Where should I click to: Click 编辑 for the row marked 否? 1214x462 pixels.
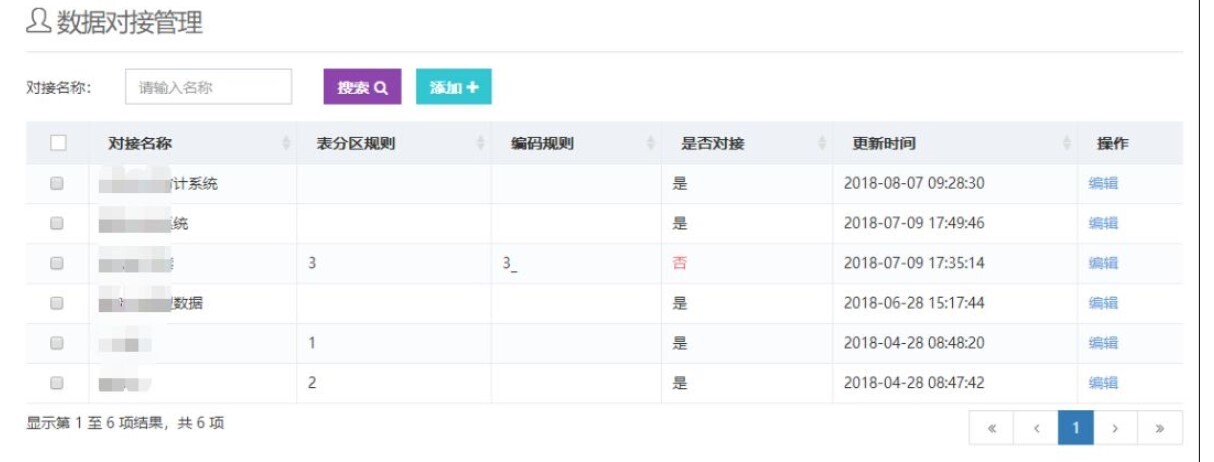pyautogui.click(x=1103, y=263)
